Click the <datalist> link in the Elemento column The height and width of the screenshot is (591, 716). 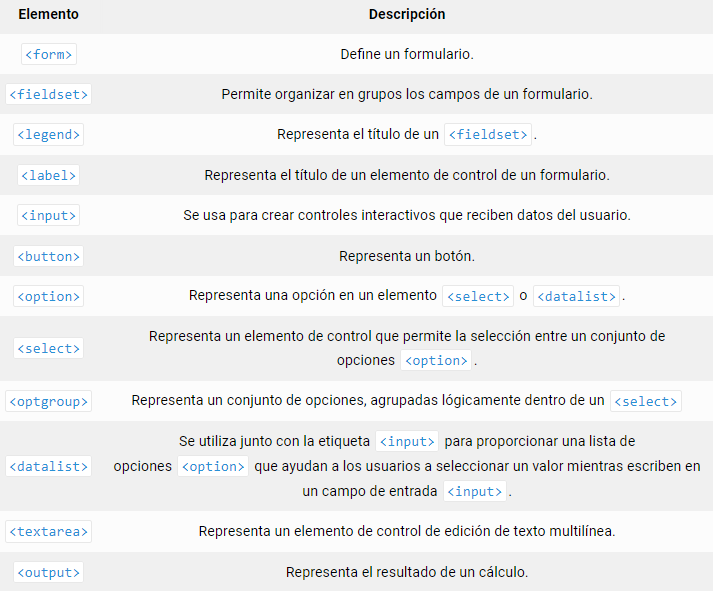tap(48, 466)
